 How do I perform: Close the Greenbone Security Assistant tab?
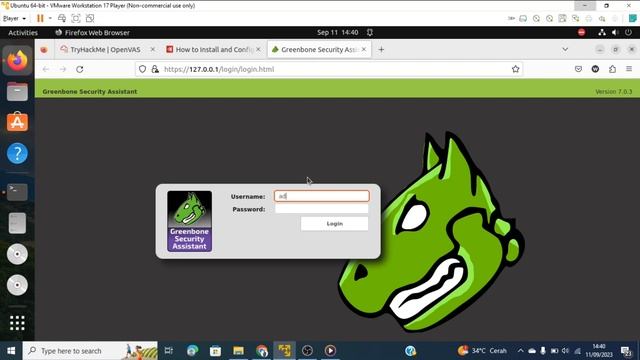(364, 49)
